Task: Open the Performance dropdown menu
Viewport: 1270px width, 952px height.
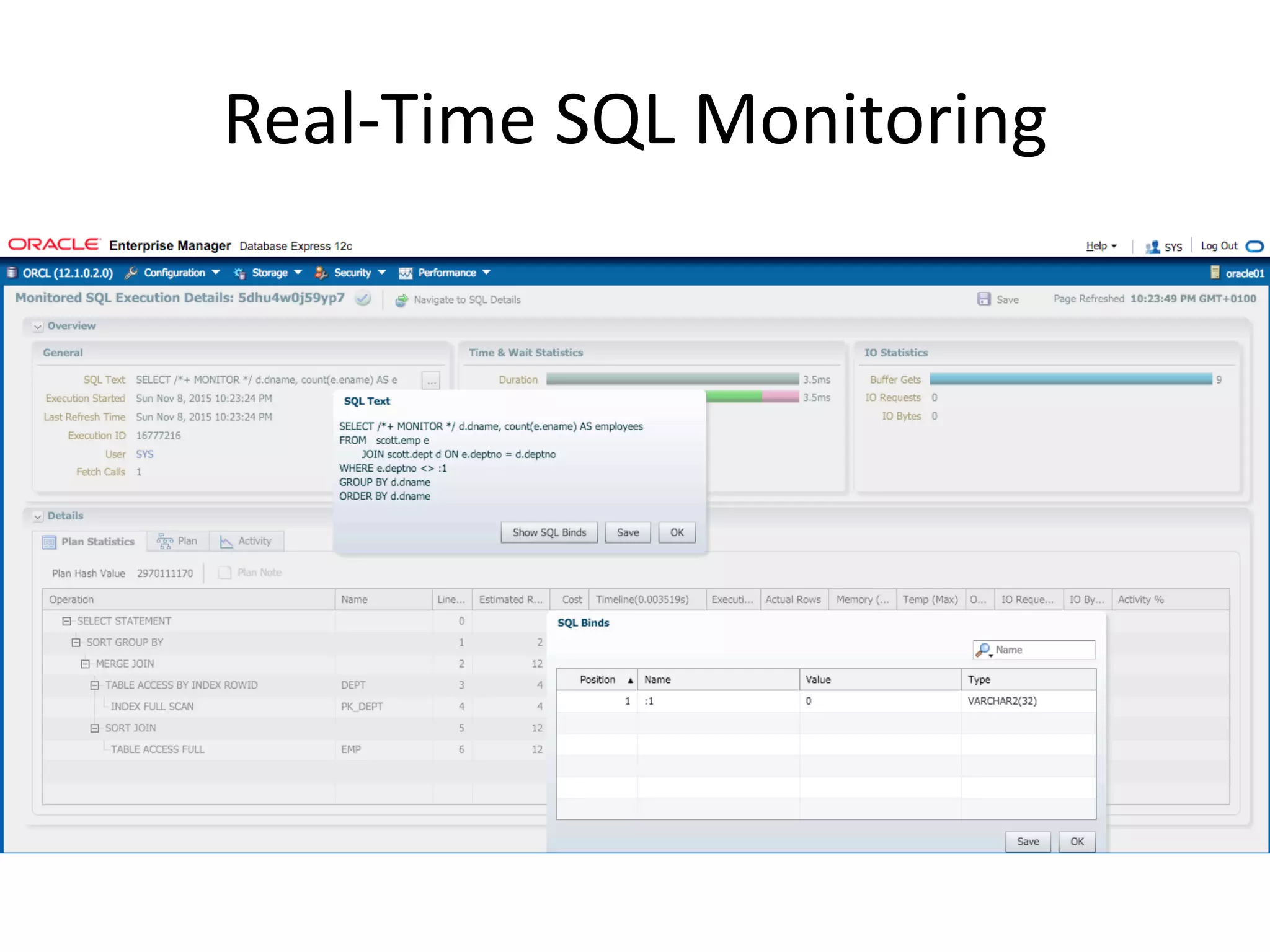Action: (x=486, y=272)
